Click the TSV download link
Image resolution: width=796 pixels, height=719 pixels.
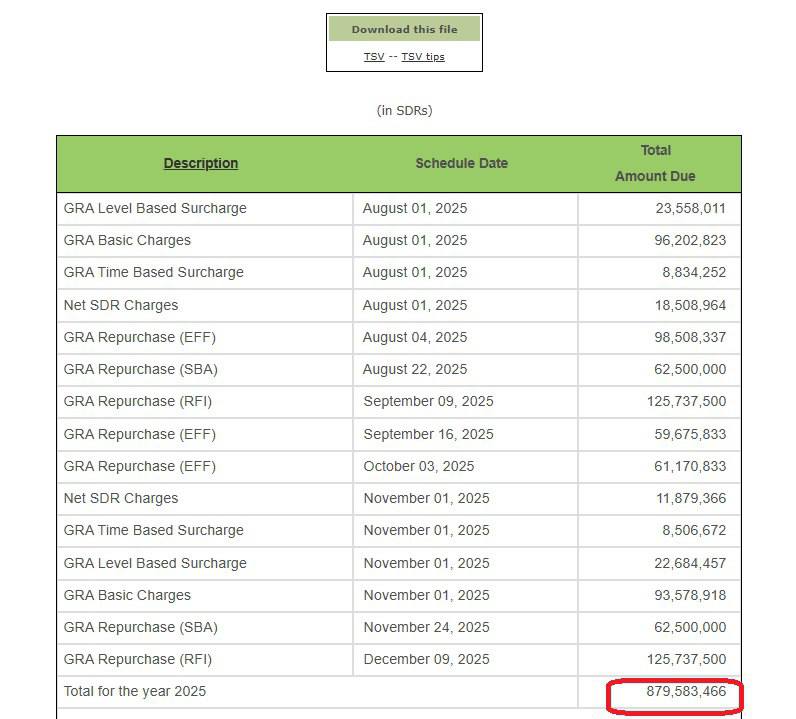(x=373, y=57)
